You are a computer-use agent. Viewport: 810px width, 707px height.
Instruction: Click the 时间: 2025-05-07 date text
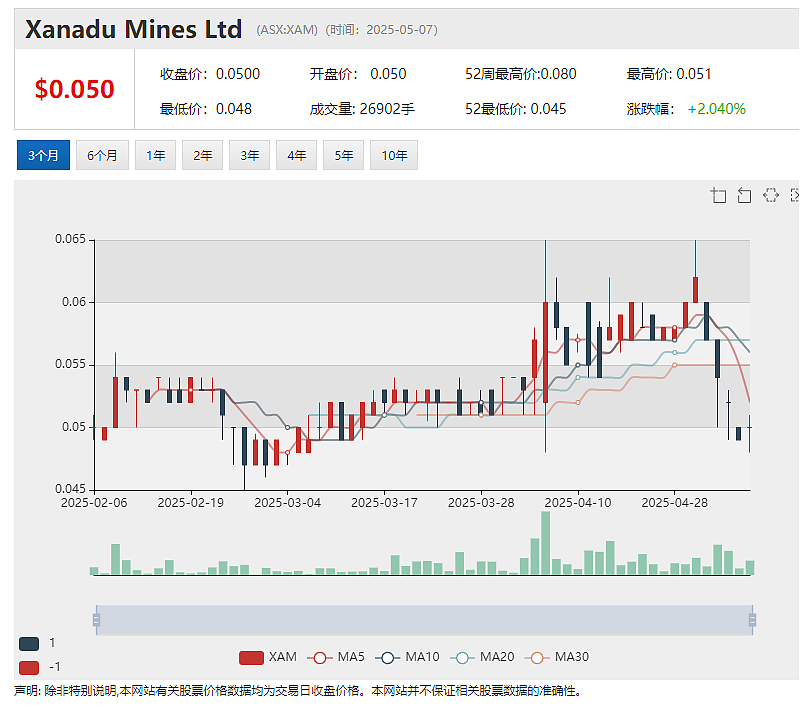pos(381,30)
